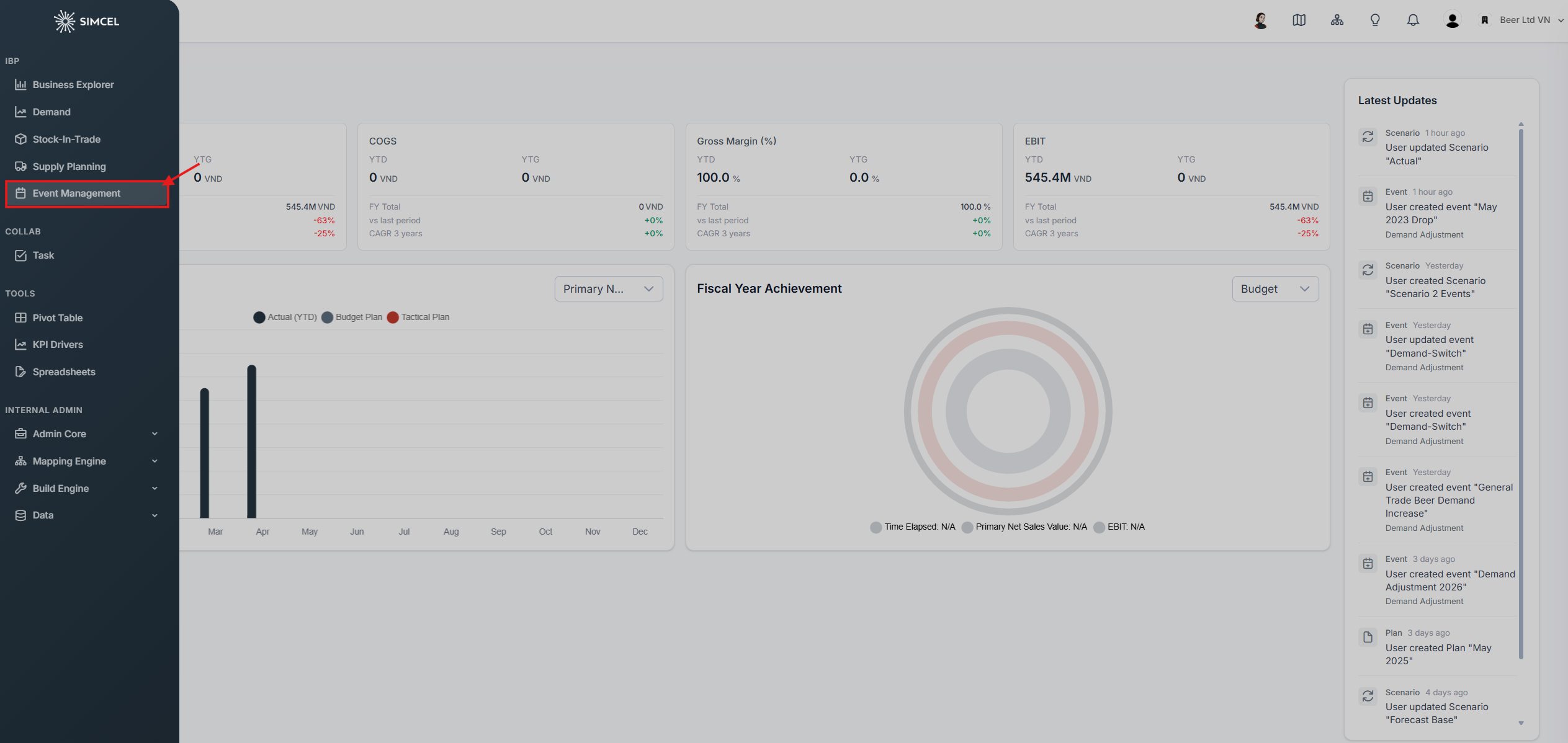Click the document icon beside Plan "May 2025"
Image resolution: width=1568 pixels, height=743 pixels.
[x=1368, y=637]
